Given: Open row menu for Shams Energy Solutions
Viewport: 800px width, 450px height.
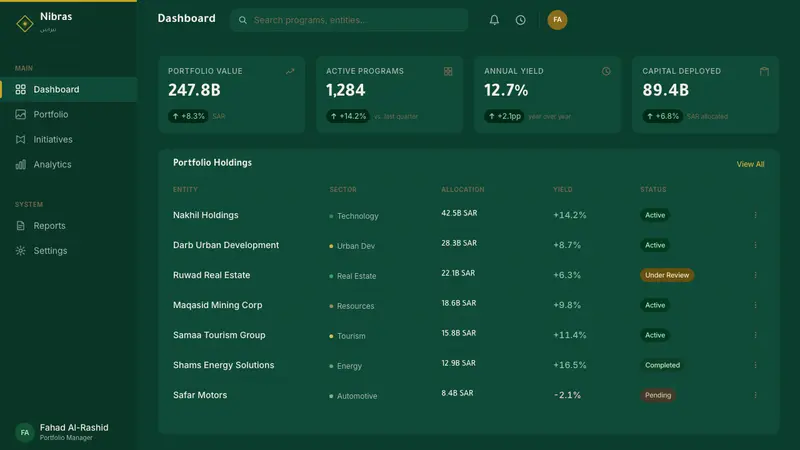Looking at the screenshot, I should pyautogui.click(x=756, y=365).
